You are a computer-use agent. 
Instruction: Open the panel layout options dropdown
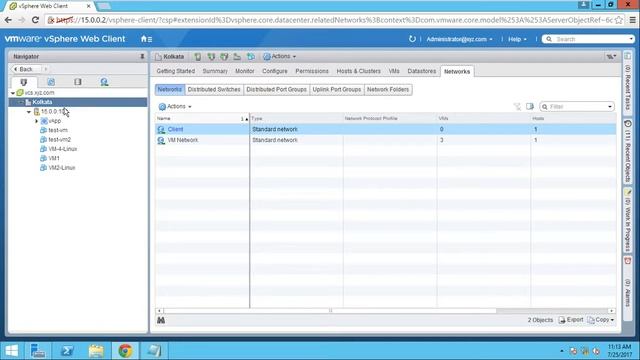[611, 57]
